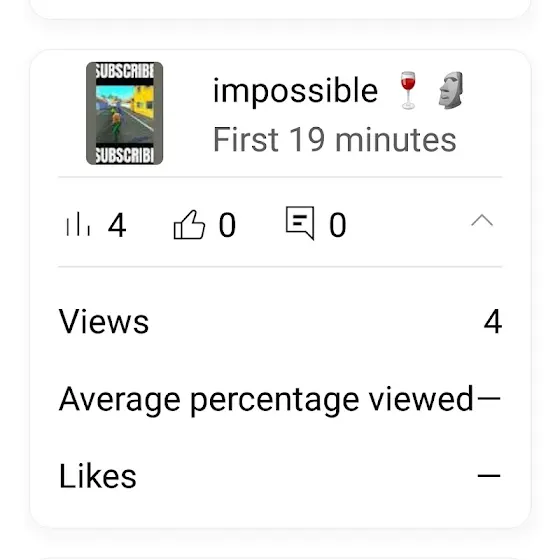Click the moai statue emoji in the title
This screenshot has height=560, width=560.
[451, 90]
